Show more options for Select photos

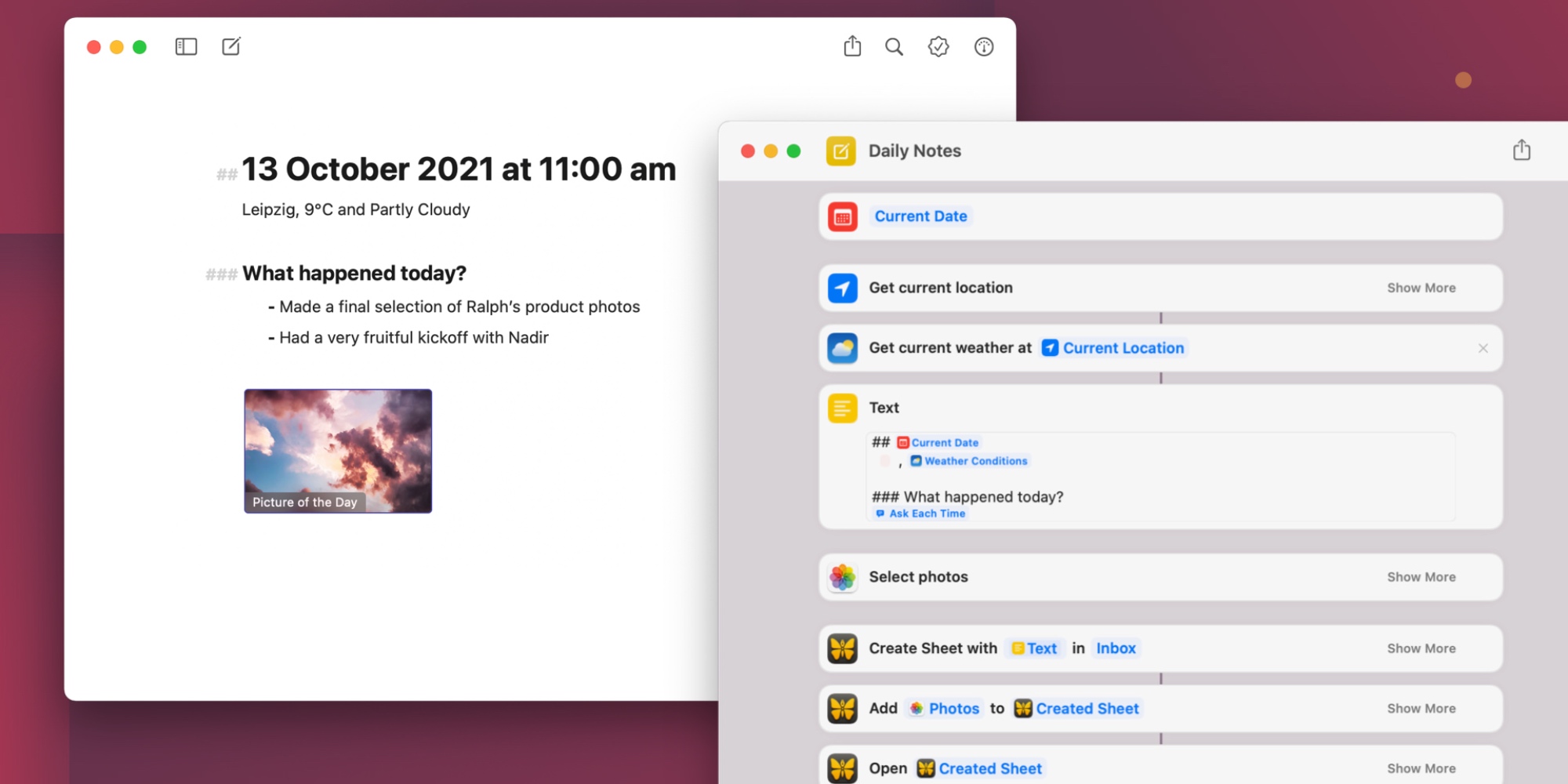pos(1421,576)
